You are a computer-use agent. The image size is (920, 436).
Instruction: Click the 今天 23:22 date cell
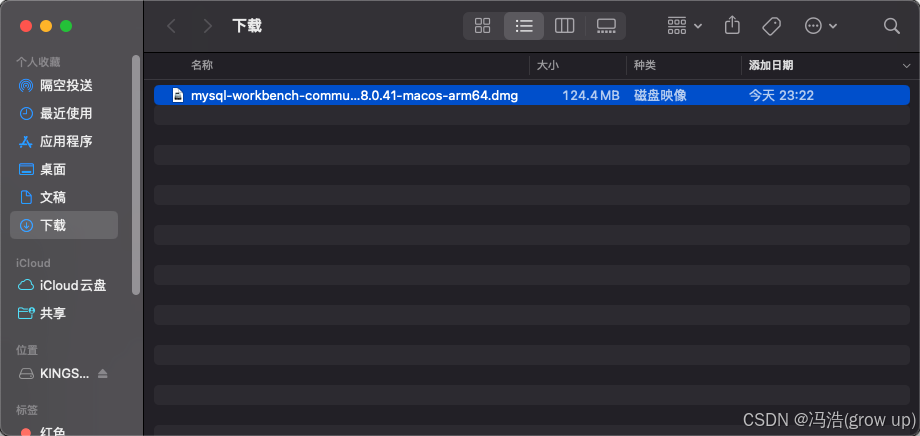point(781,95)
